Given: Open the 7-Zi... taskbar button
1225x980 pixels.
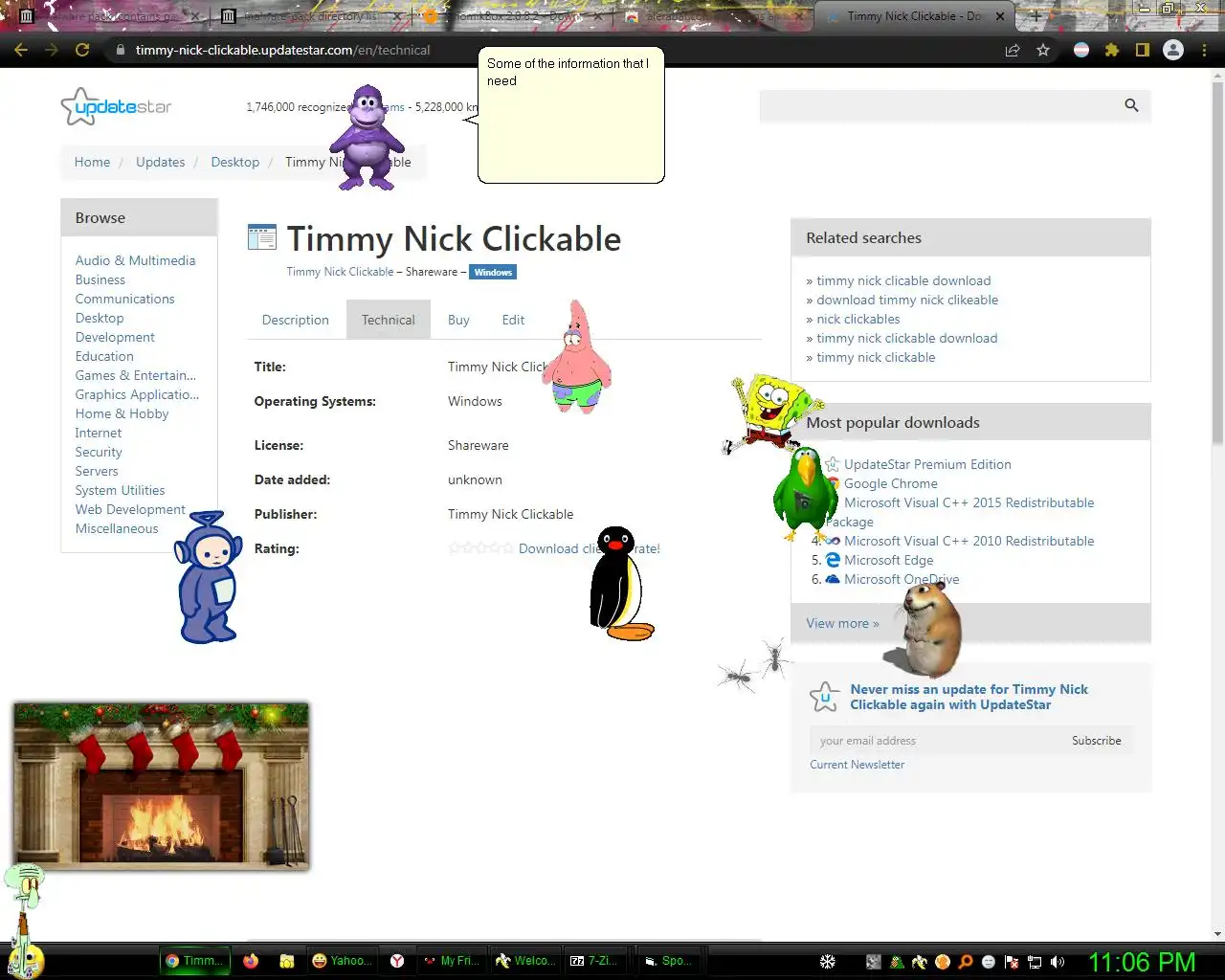Looking at the screenshot, I should [x=593, y=961].
